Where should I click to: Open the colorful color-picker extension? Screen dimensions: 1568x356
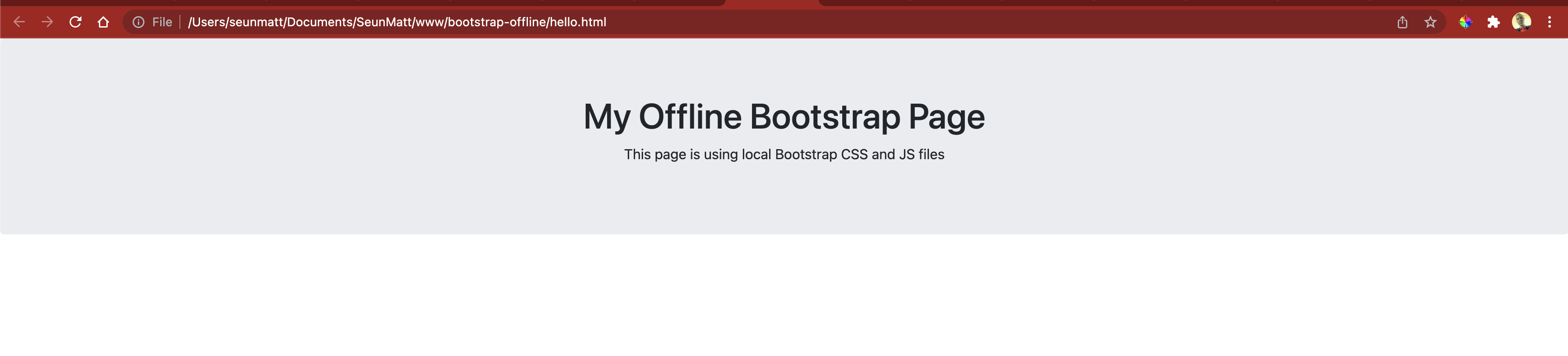point(1465,22)
